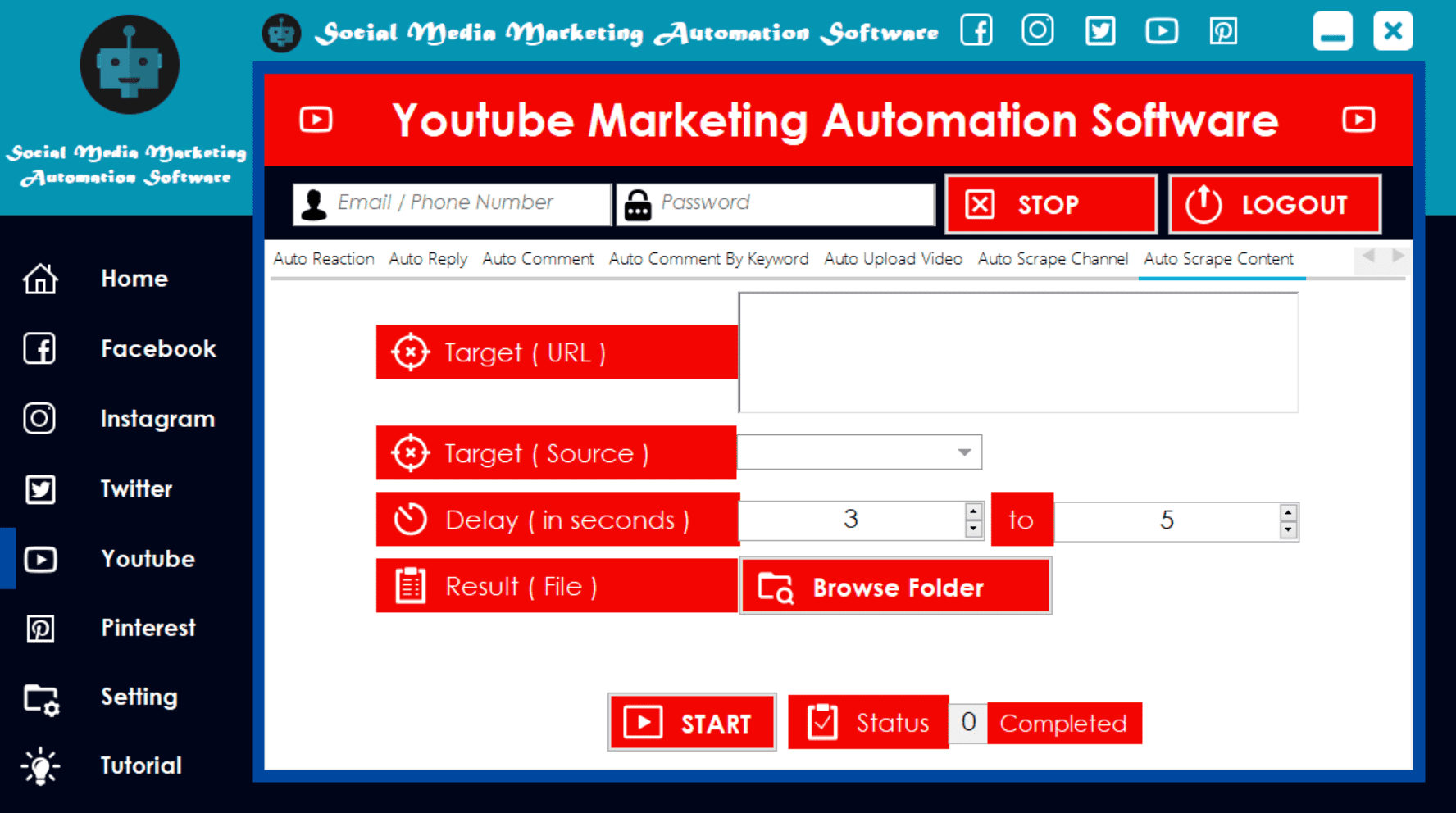Open Instagram from the top header icons

[1038, 30]
